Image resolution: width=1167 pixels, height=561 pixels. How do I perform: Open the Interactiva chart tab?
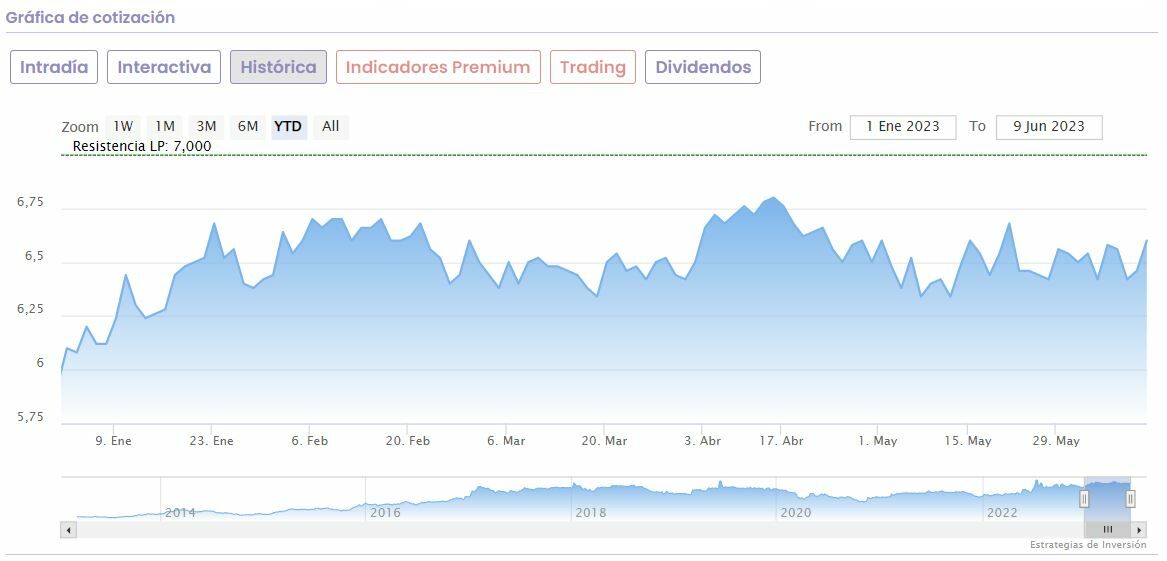164,67
